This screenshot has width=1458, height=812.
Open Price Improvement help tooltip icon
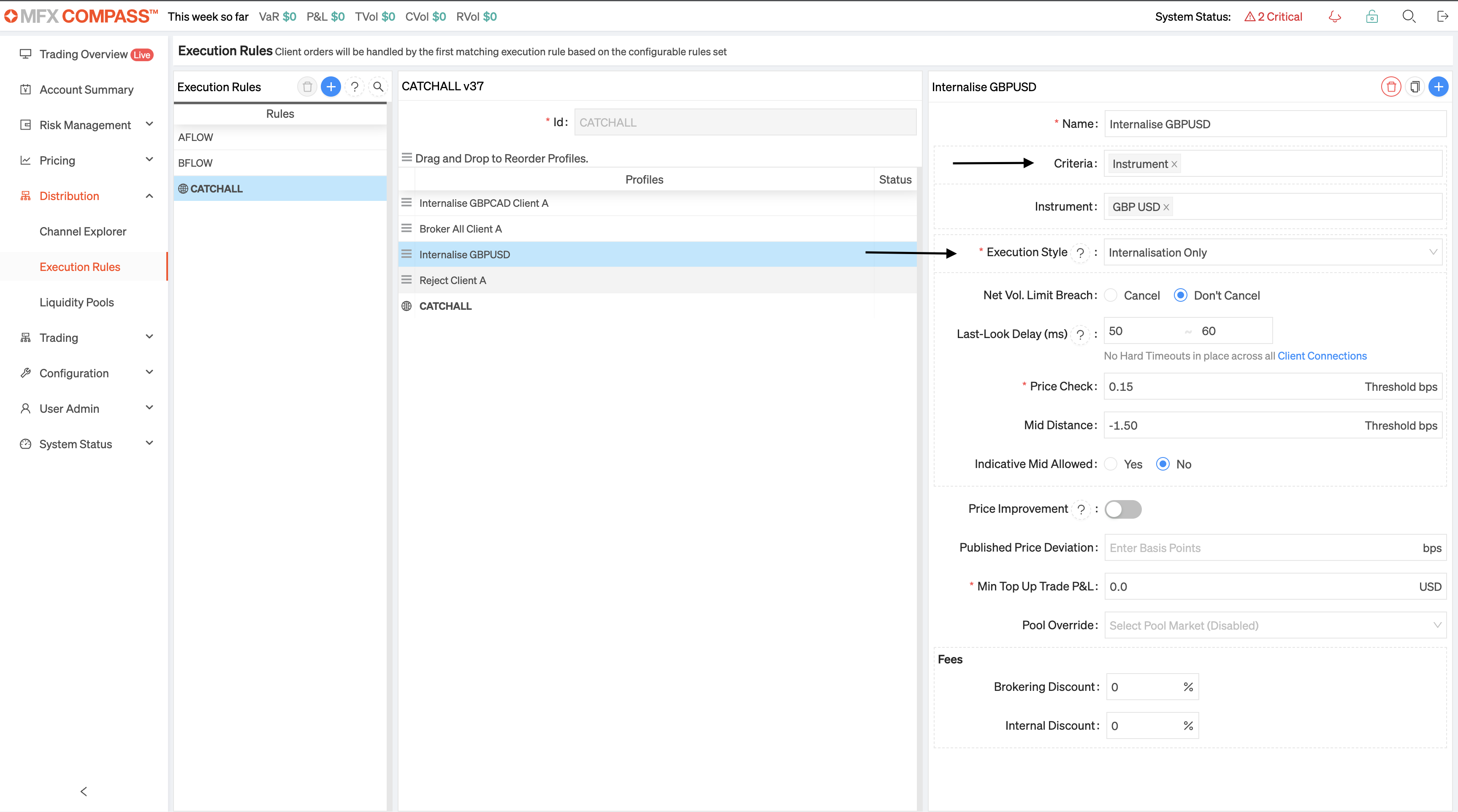(x=1081, y=509)
